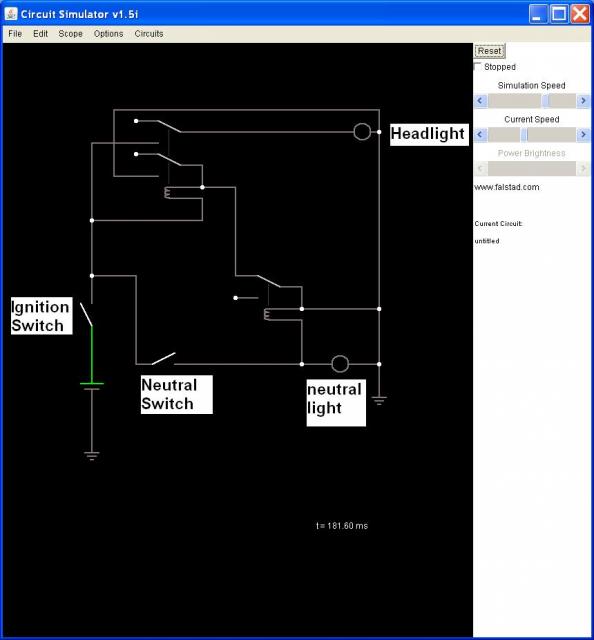Click the Current Speed slider left arrow
594x640 pixels.
(x=480, y=134)
